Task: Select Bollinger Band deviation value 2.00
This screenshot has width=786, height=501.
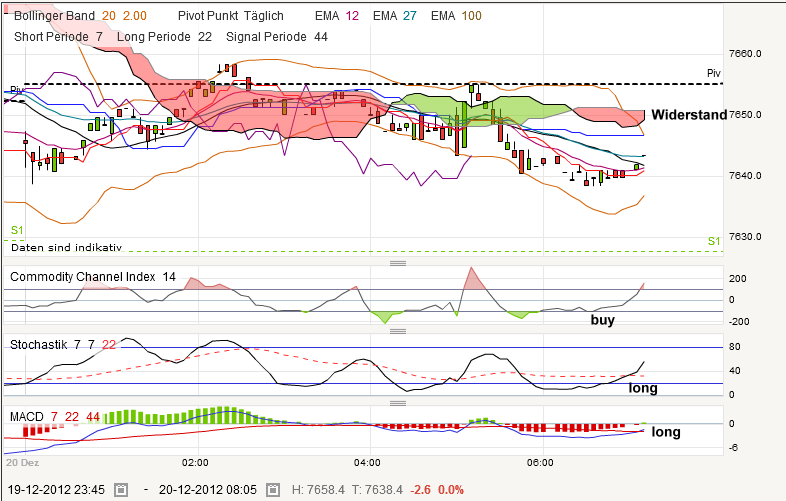Action: tap(135, 16)
